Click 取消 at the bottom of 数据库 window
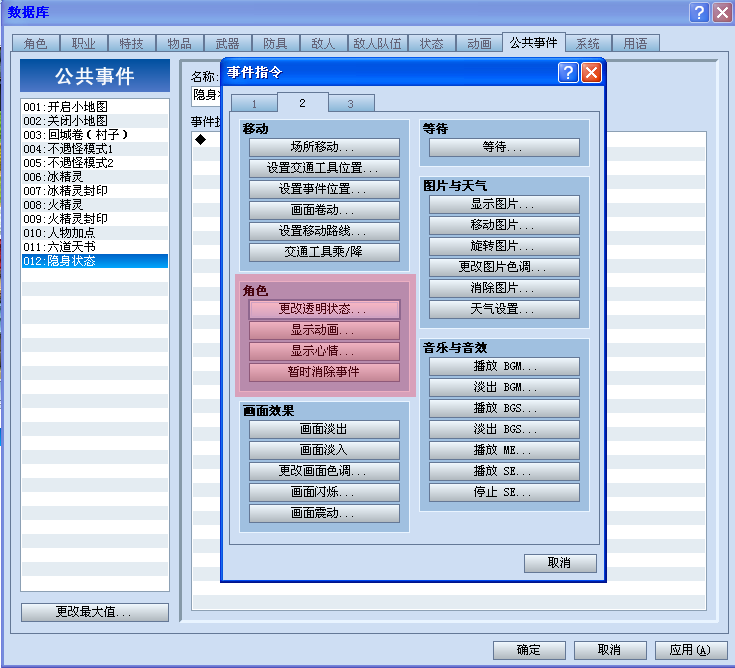The width and height of the screenshot is (735, 668). pyautogui.click(x=610, y=650)
